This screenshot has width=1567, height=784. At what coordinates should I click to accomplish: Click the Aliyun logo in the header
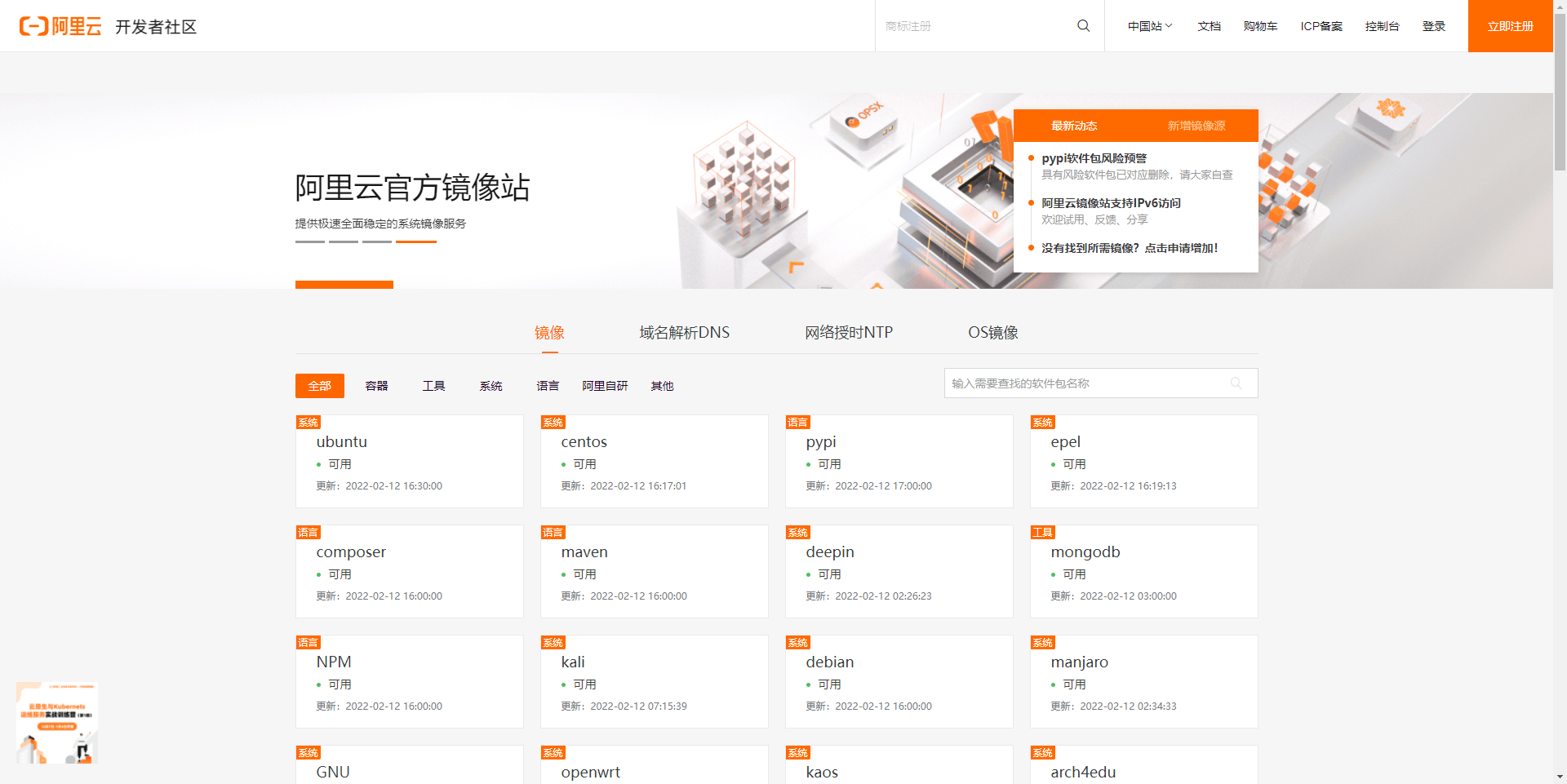point(60,26)
